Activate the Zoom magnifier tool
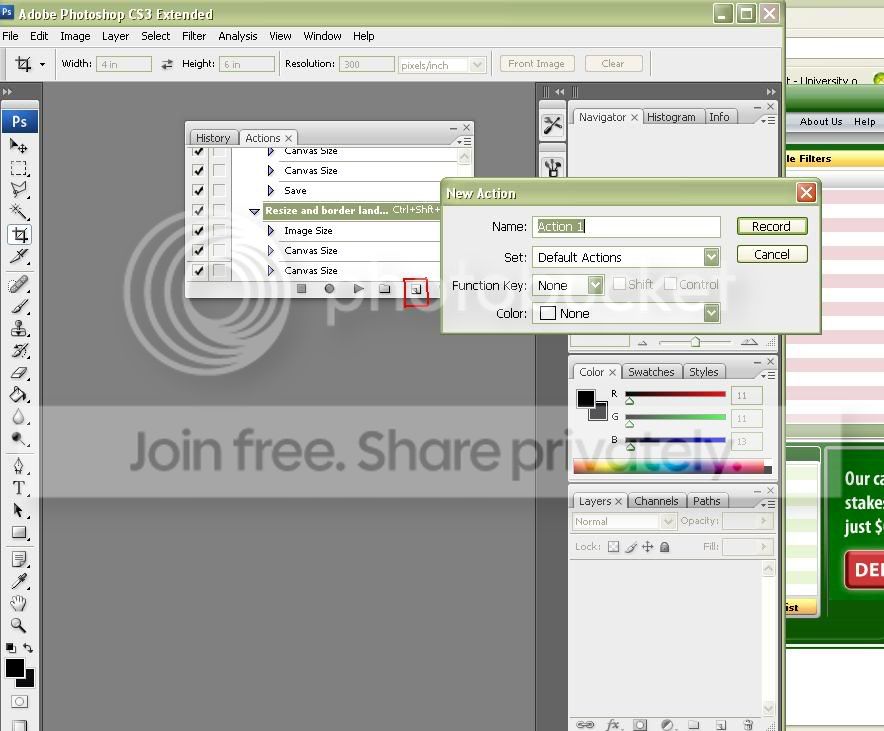 click(19, 626)
